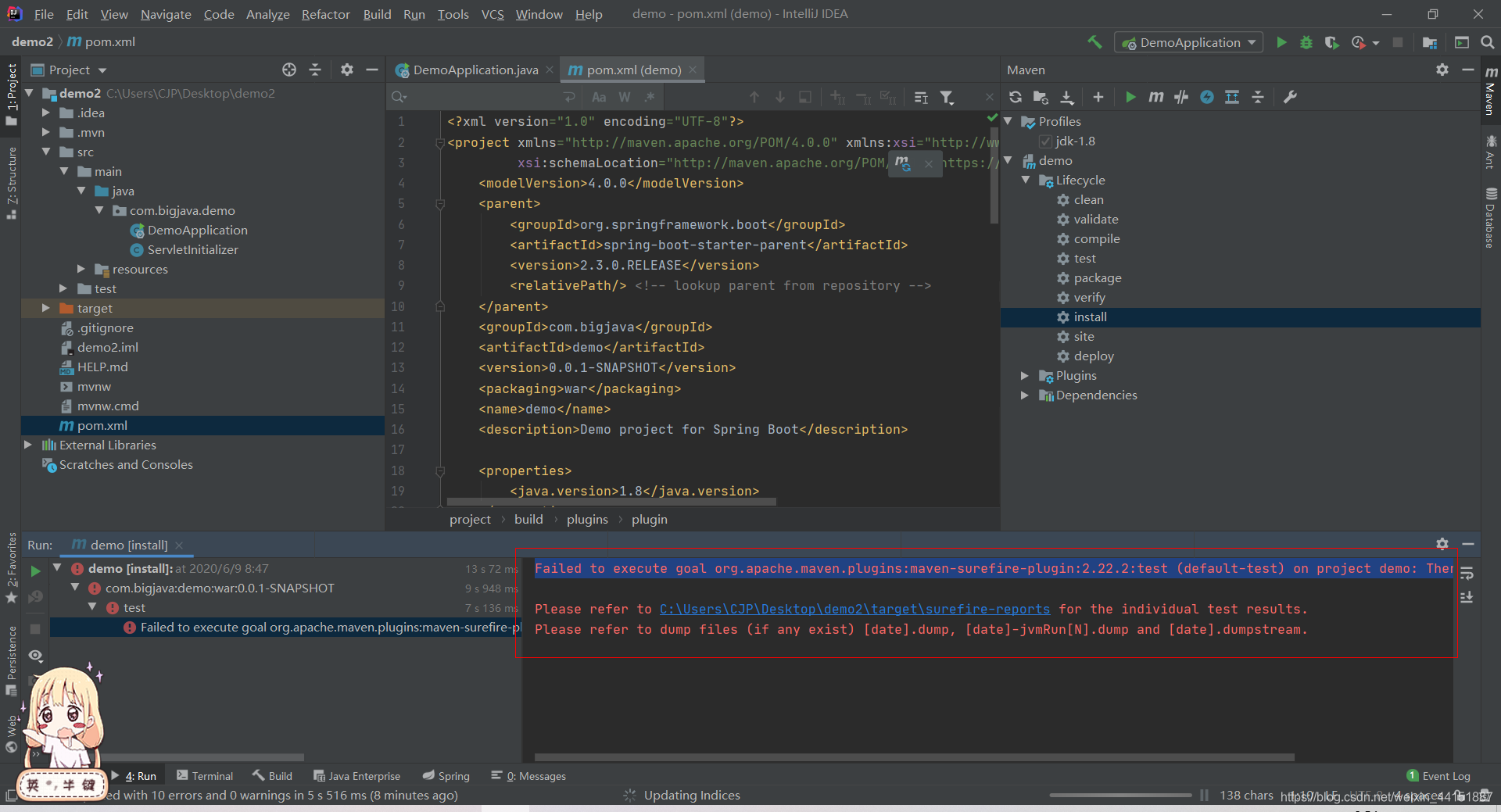Expand Plugins node in Maven panel
The image size is (1501, 812).
click(1025, 376)
